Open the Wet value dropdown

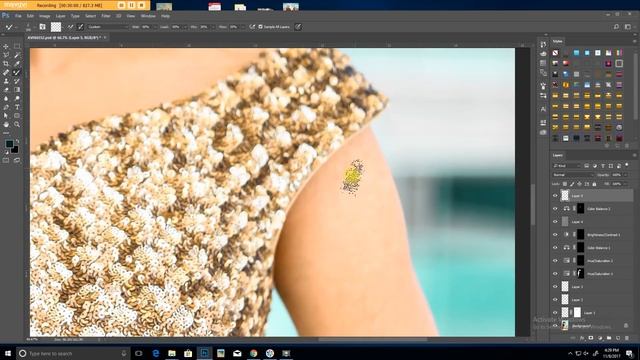point(156,27)
